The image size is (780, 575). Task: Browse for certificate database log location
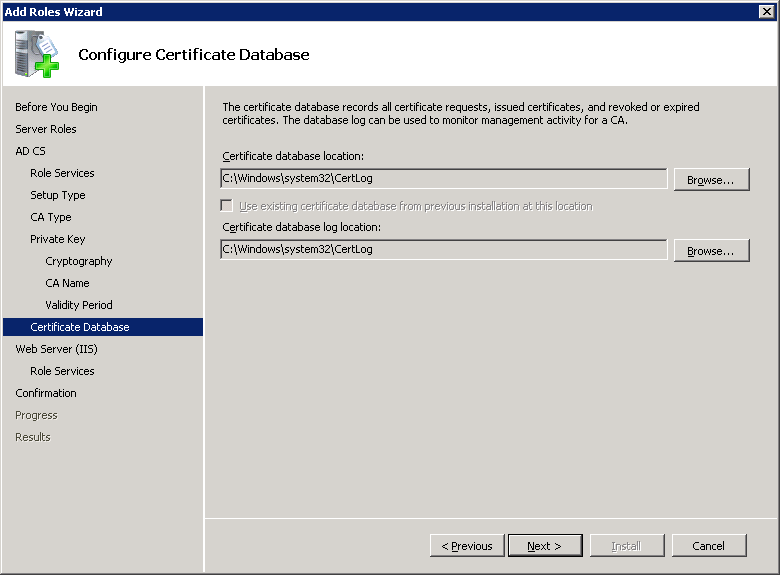[711, 251]
